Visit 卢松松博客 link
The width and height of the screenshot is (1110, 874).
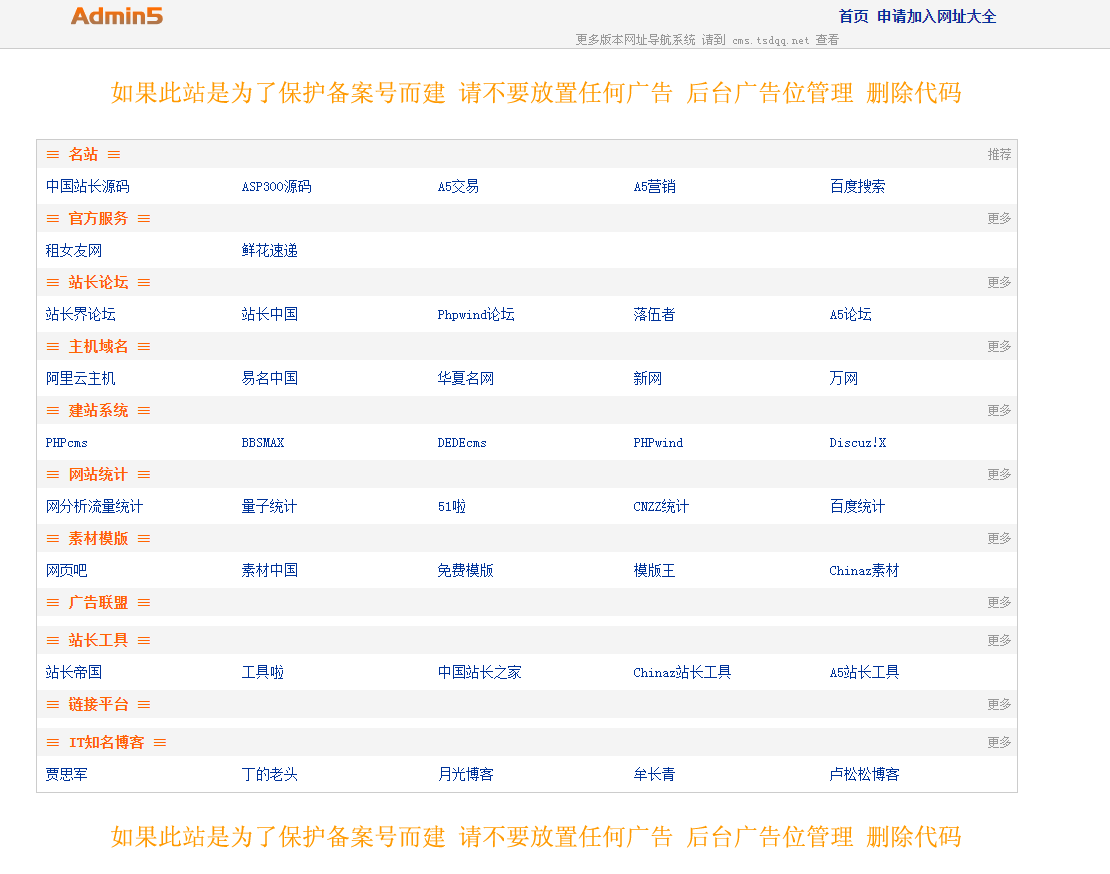tap(864, 774)
